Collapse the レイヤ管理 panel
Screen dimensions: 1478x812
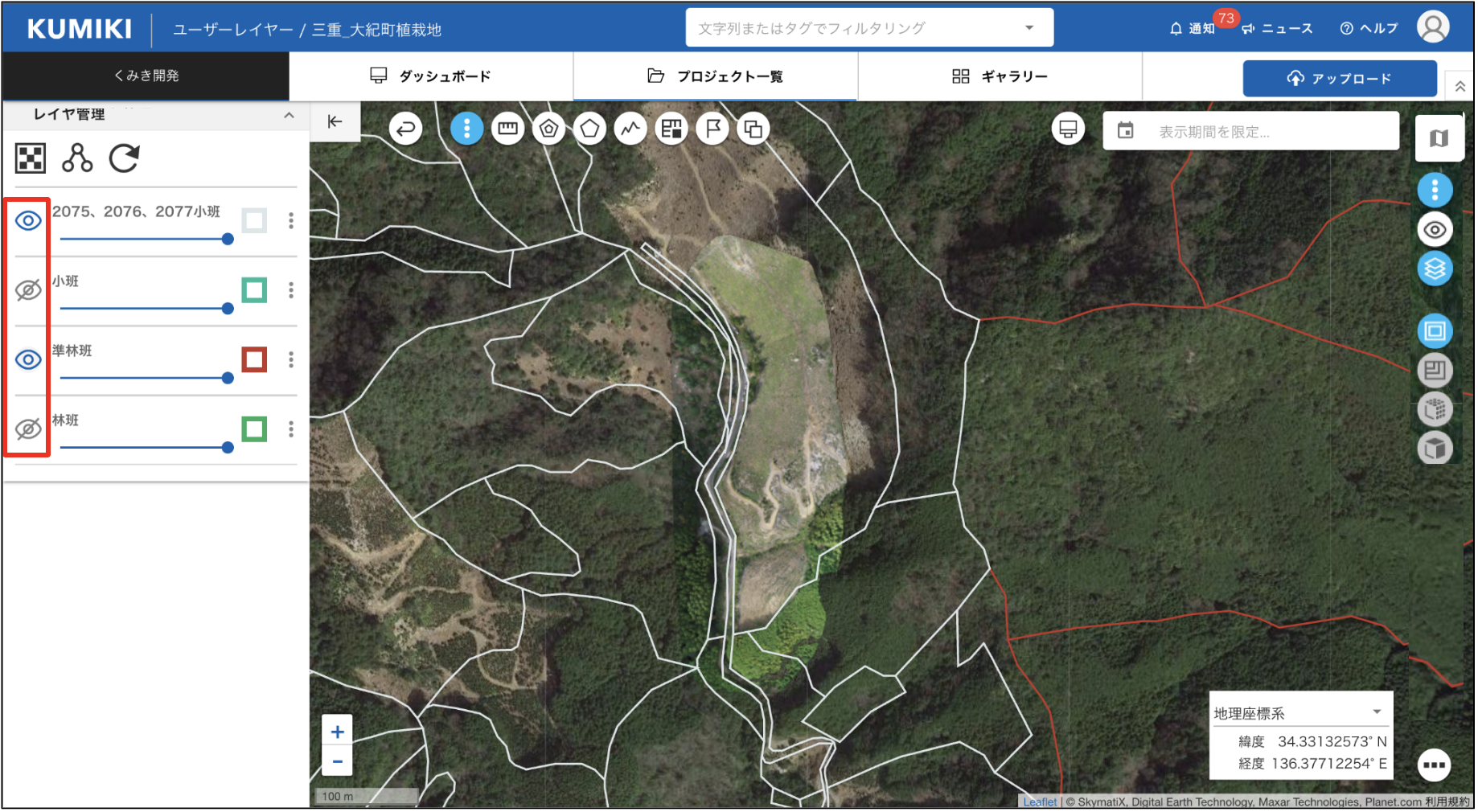click(x=289, y=115)
